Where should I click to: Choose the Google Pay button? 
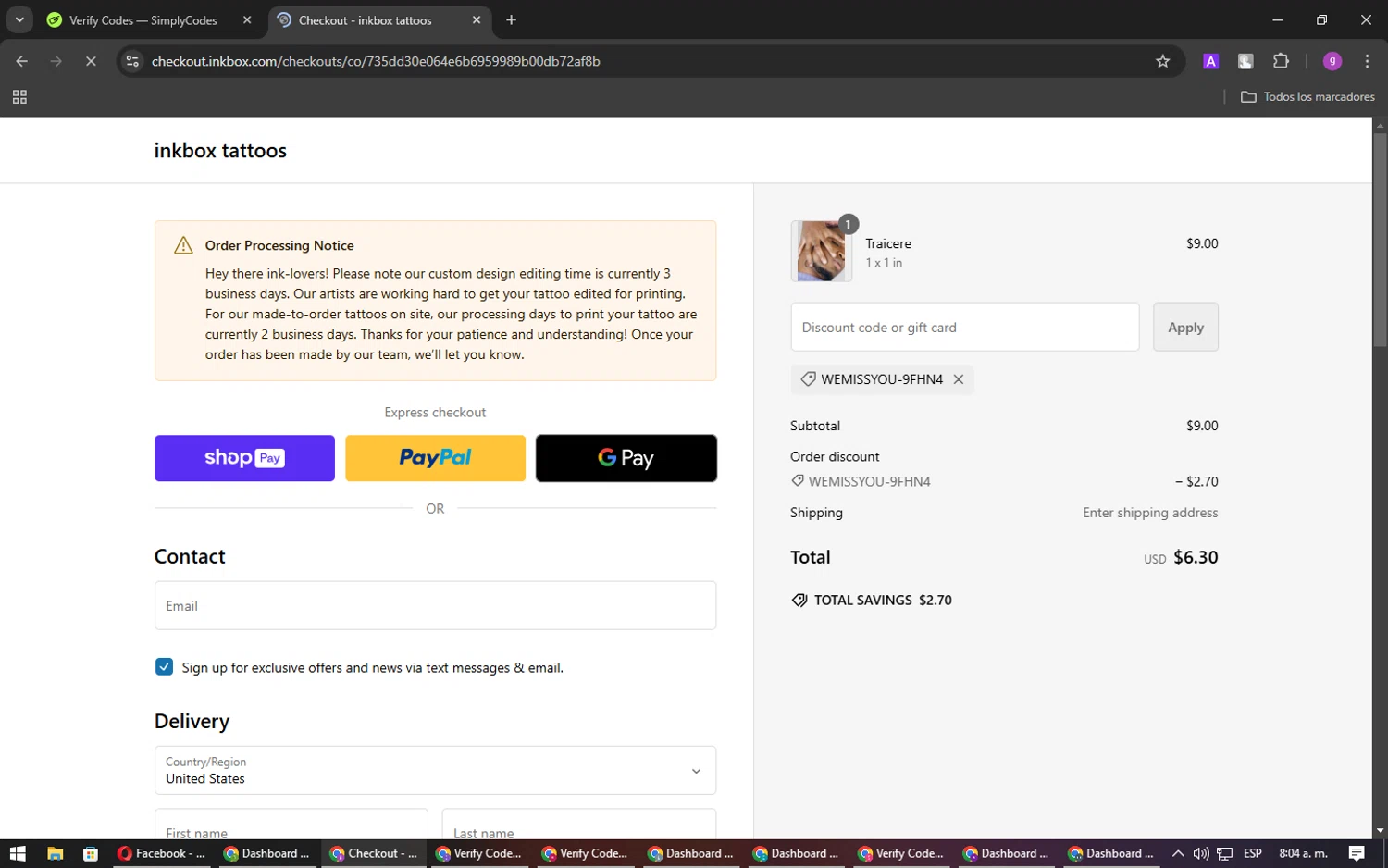[x=626, y=458]
